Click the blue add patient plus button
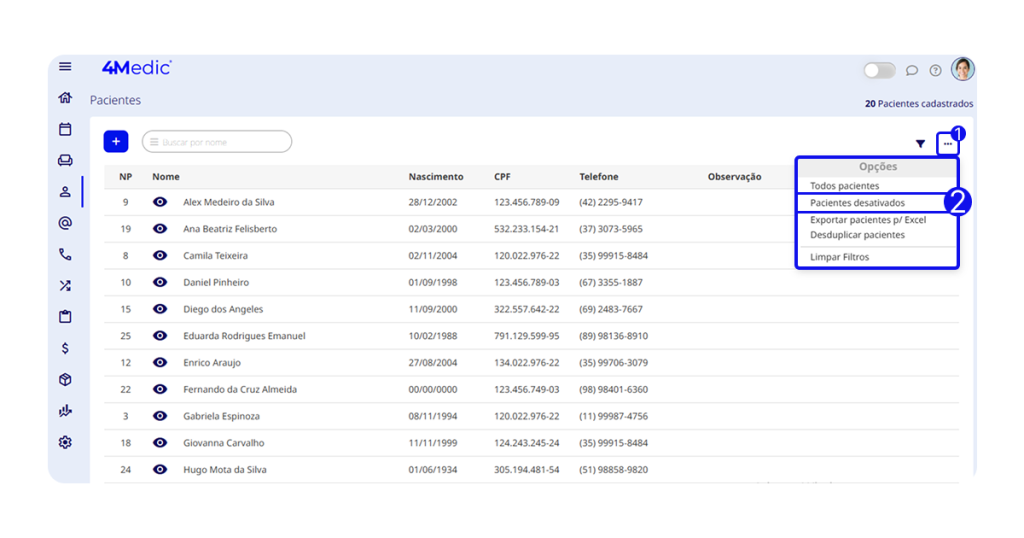 click(x=116, y=142)
